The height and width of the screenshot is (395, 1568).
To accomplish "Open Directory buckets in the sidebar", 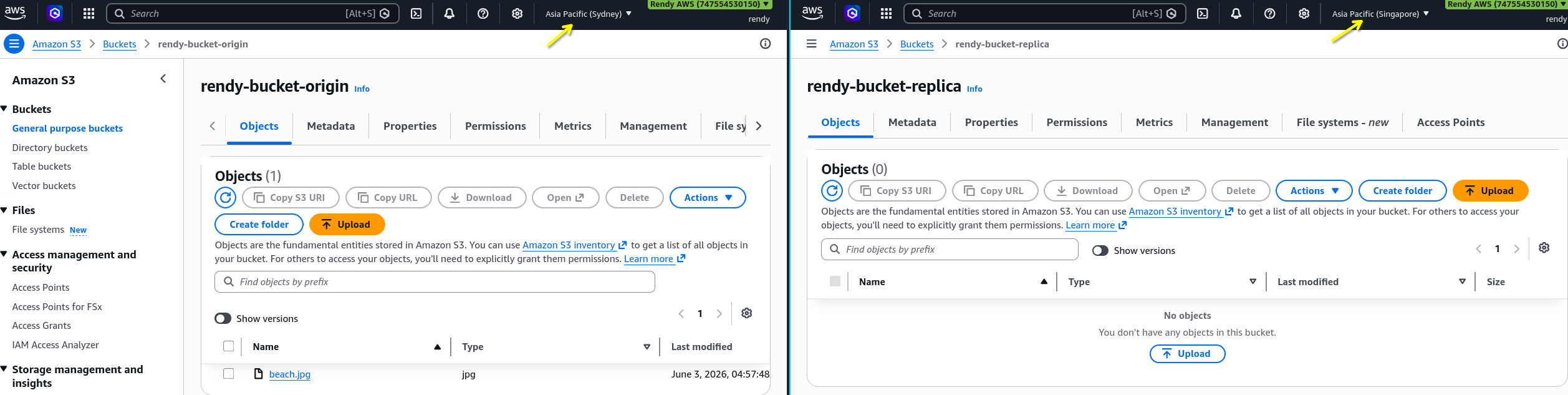I will tap(50, 147).
